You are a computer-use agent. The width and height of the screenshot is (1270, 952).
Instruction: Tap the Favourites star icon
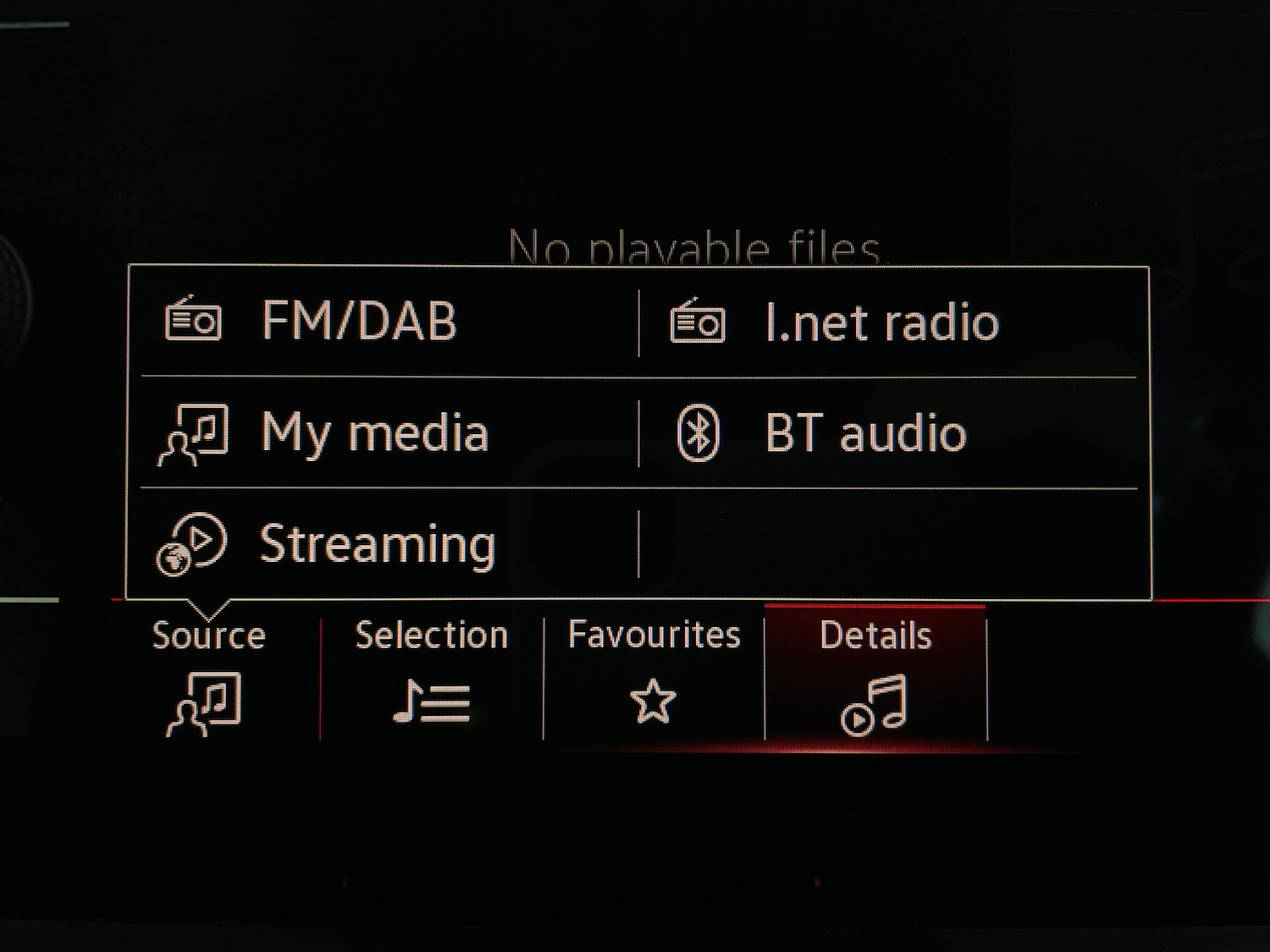pyautogui.click(x=653, y=702)
